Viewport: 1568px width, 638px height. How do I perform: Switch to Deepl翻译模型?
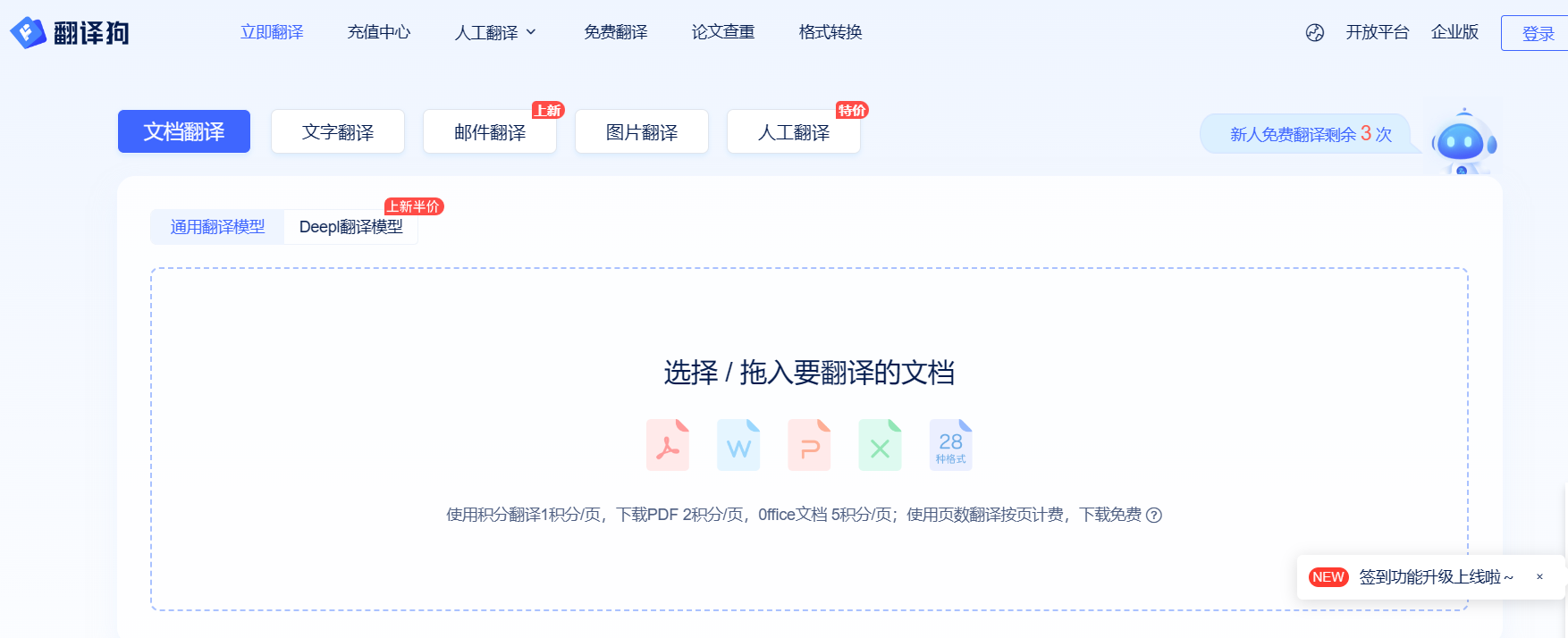click(350, 227)
